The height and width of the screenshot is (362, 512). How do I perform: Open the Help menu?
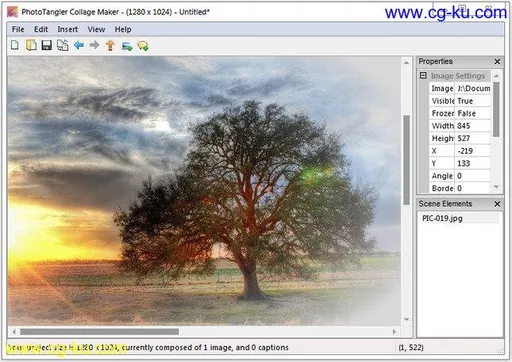123,29
